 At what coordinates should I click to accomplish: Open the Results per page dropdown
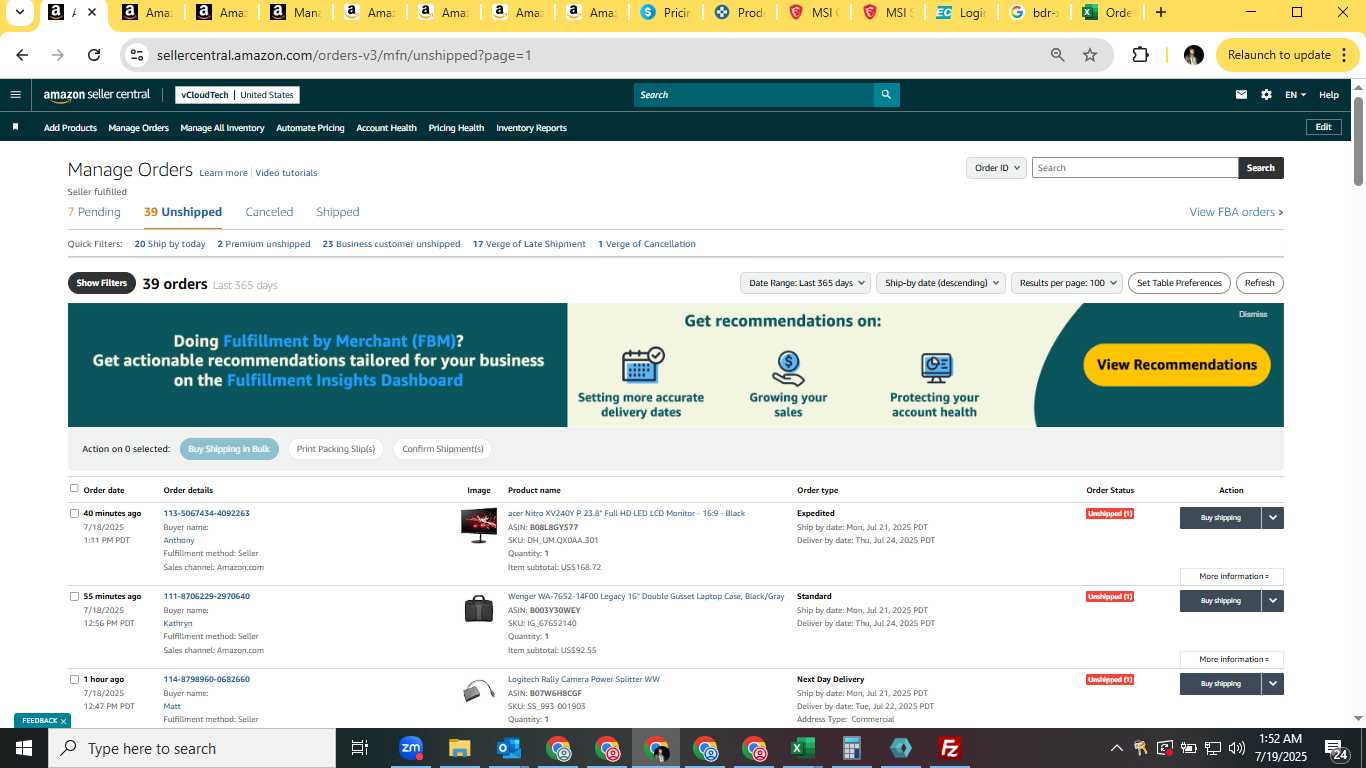click(1067, 283)
